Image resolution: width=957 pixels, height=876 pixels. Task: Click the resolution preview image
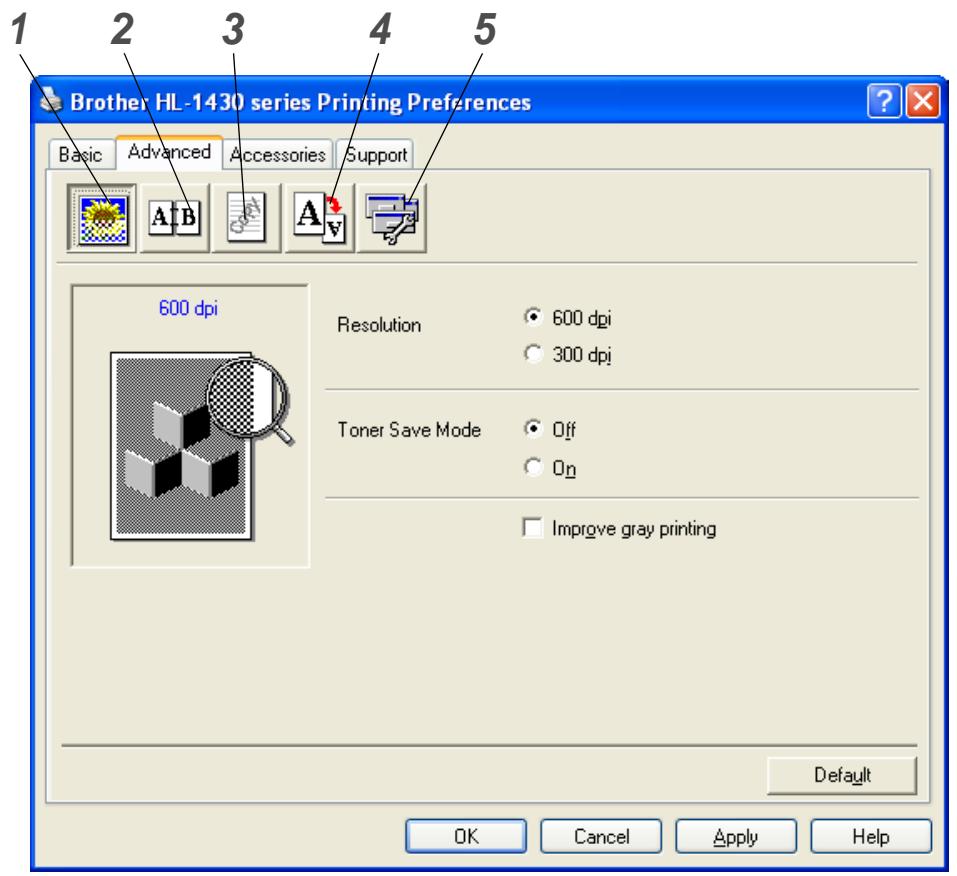tap(201, 446)
